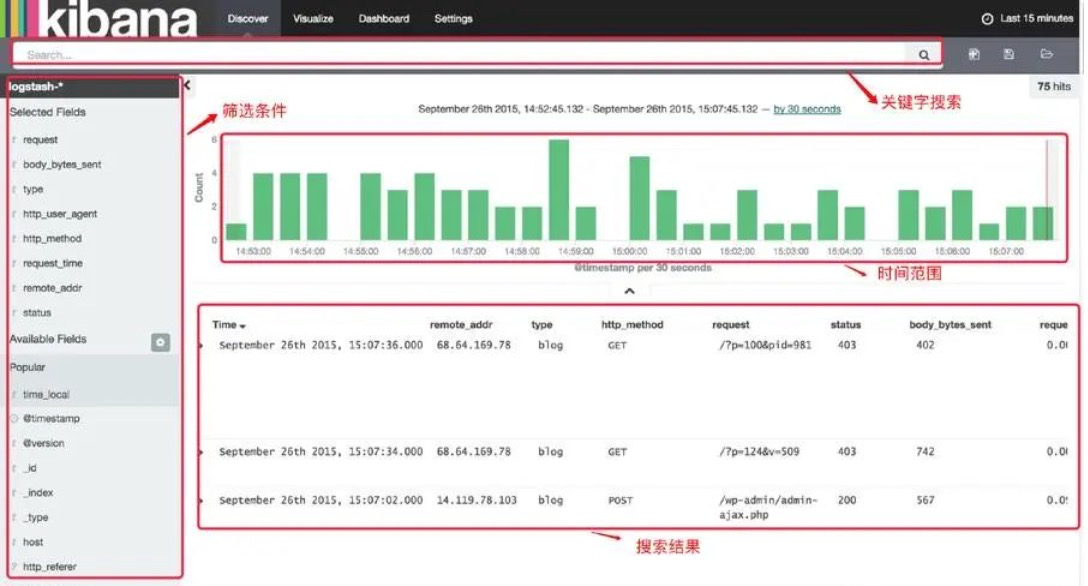
Task: Click the clock time picker icon
Action: [987, 19]
